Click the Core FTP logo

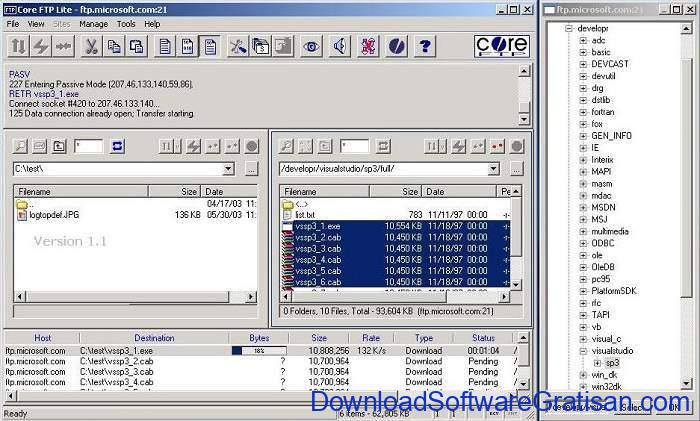tap(502, 46)
